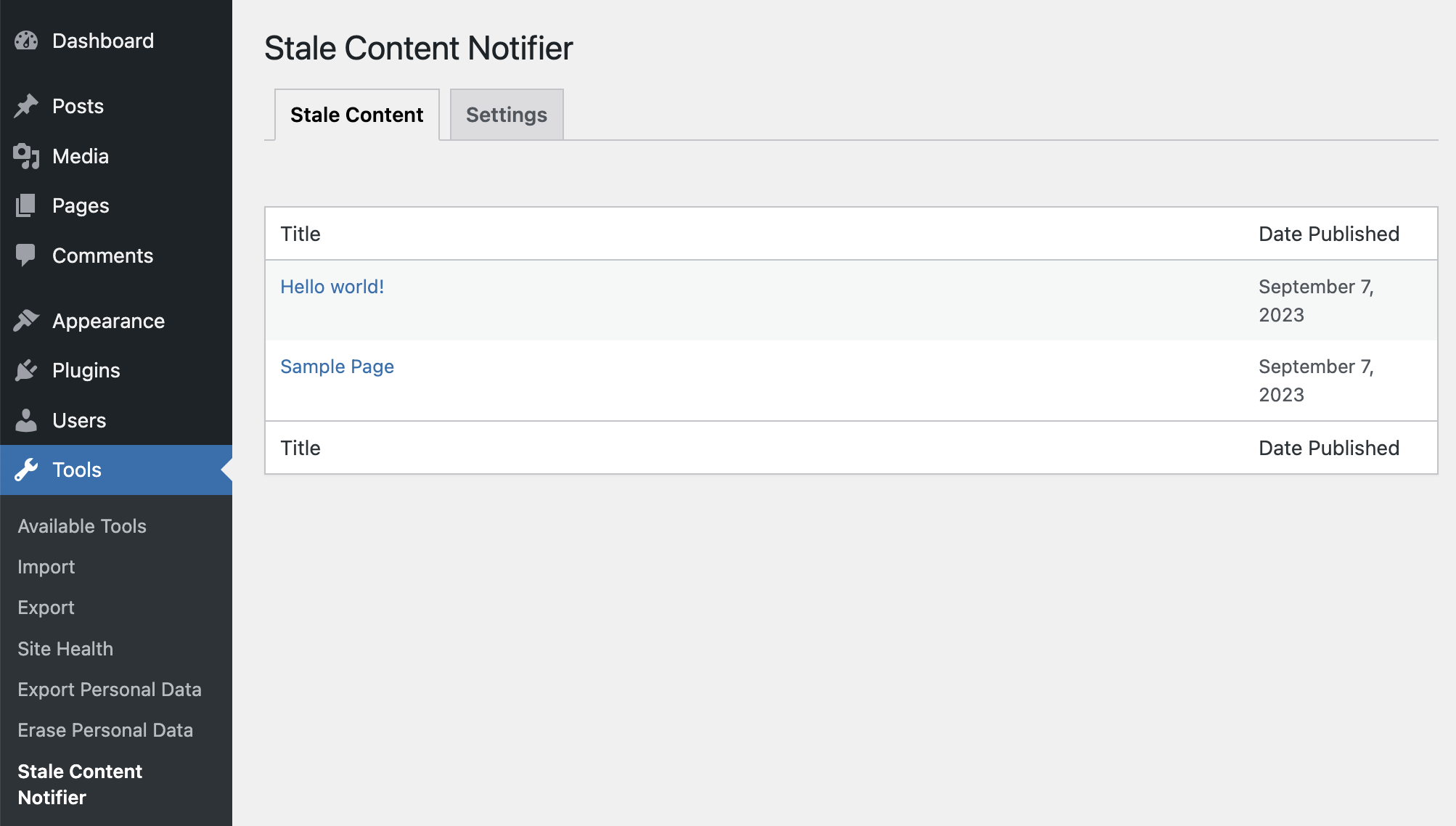The width and height of the screenshot is (1456, 826).
Task: Click the Appearance paintbrush icon
Action: pyautogui.click(x=26, y=321)
